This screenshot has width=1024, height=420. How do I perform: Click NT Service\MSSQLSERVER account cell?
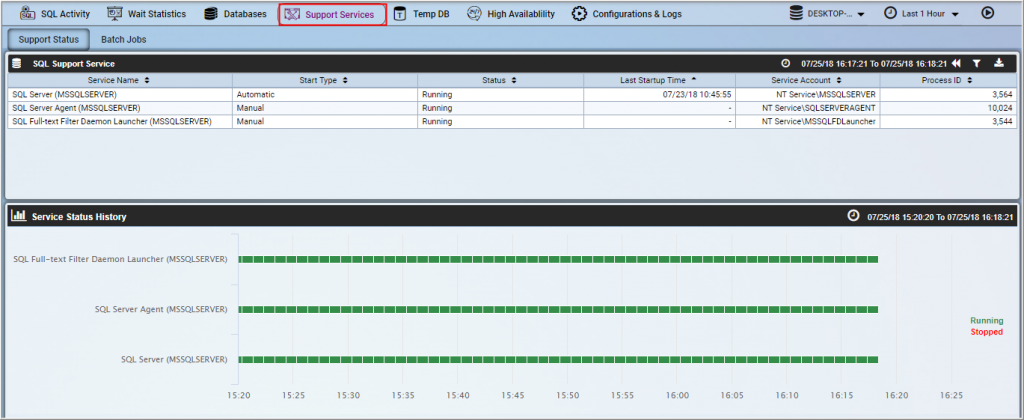tap(807, 95)
